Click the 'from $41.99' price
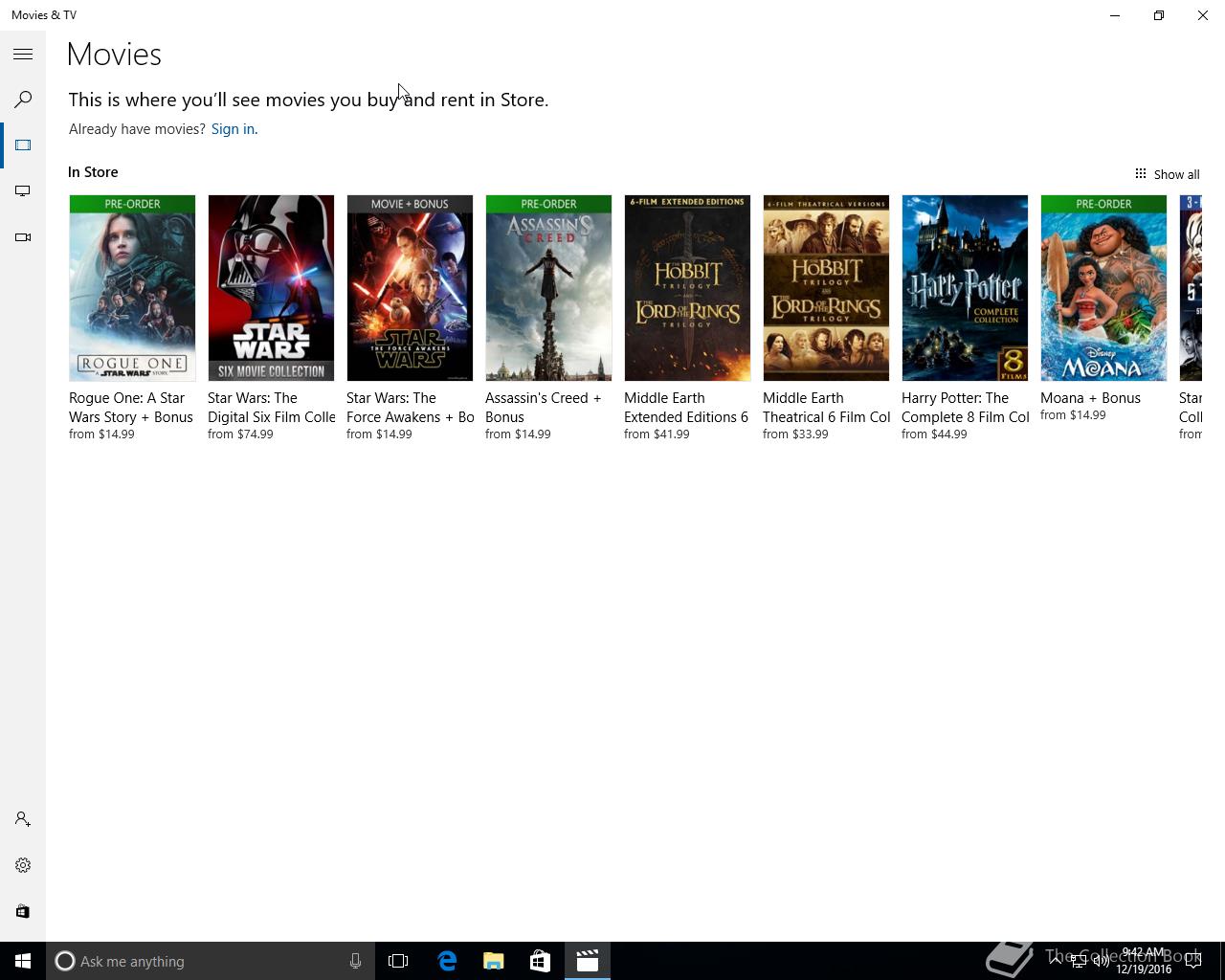1225x980 pixels. (657, 434)
